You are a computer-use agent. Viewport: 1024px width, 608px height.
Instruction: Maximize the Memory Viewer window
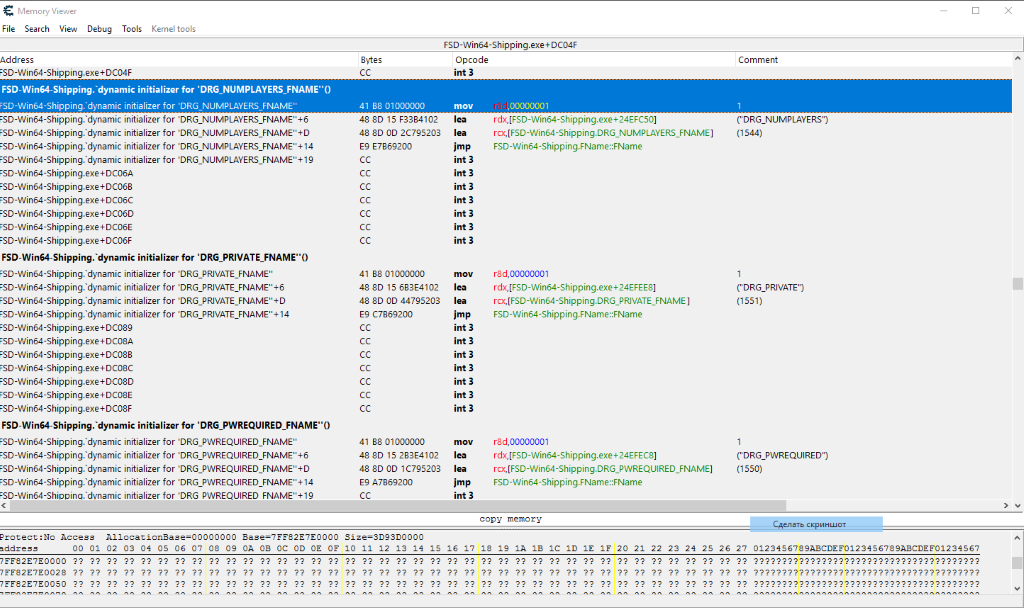pos(975,10)
